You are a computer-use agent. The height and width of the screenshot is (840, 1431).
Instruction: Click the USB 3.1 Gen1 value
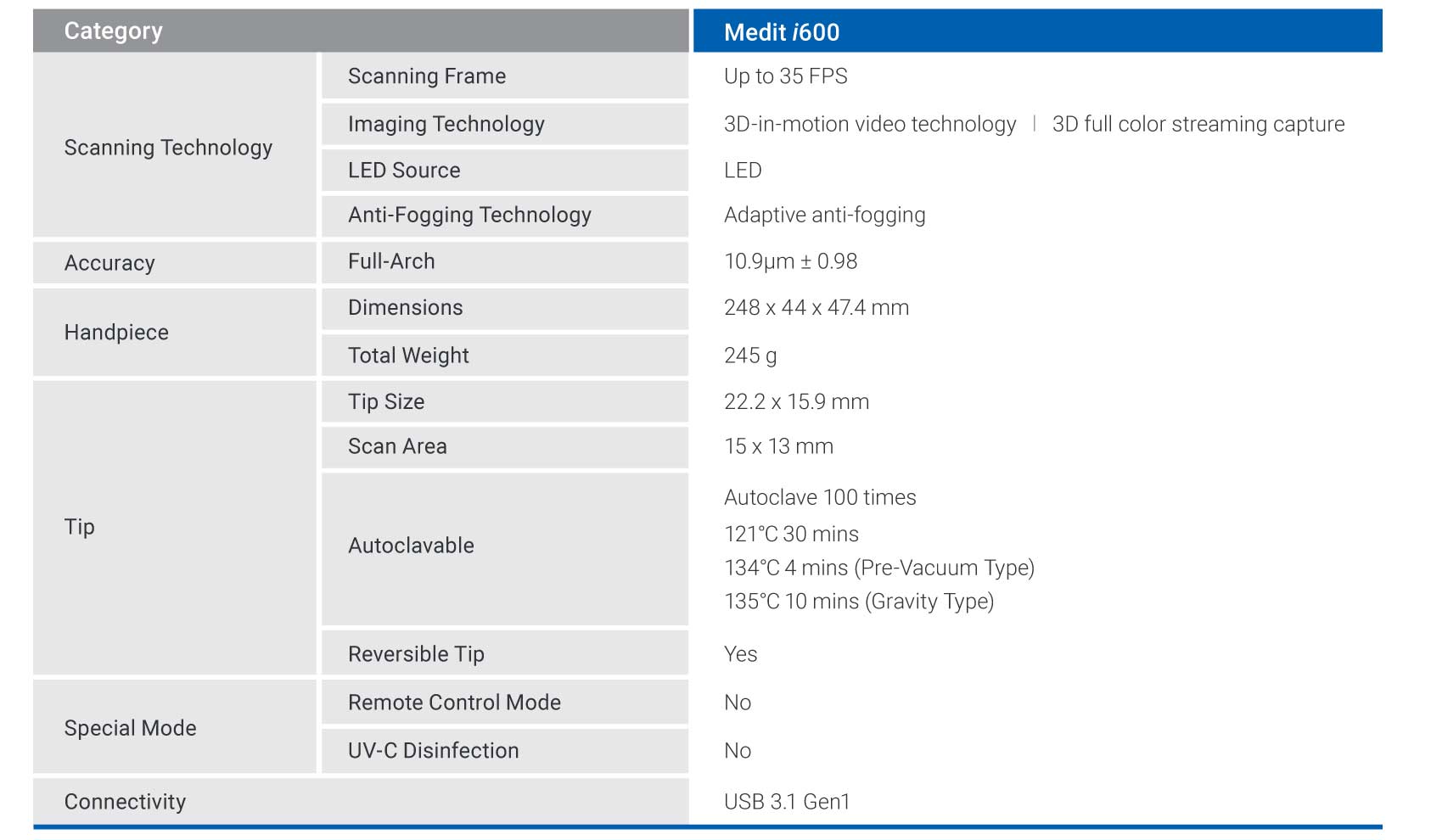click(x=787, y=802)
